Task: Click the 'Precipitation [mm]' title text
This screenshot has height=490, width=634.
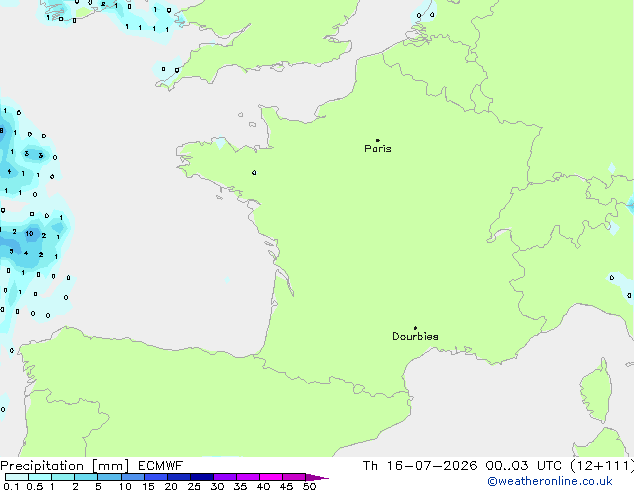Action: click(x=65, y=466)
